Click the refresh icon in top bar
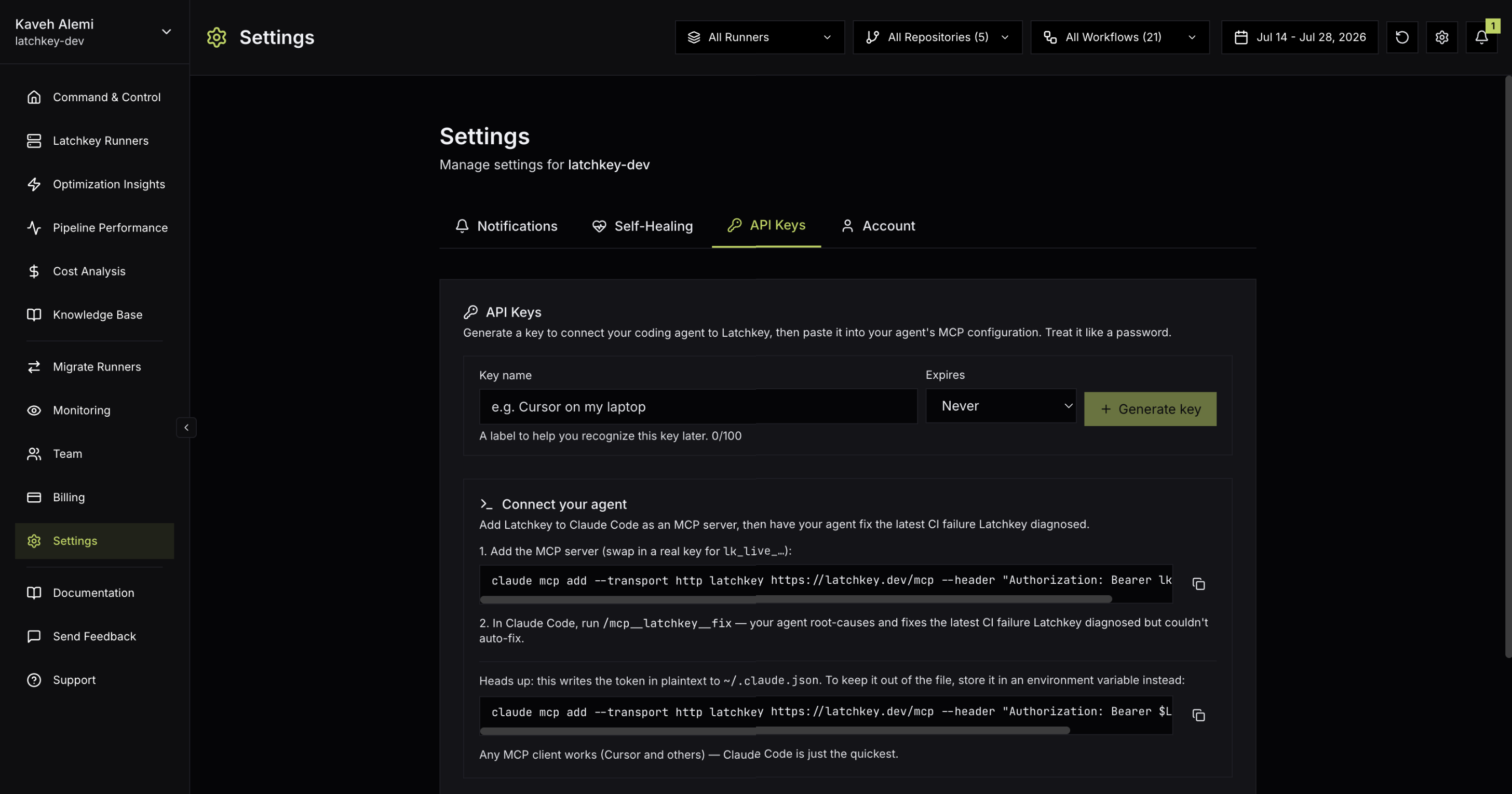 point(1401,37)
